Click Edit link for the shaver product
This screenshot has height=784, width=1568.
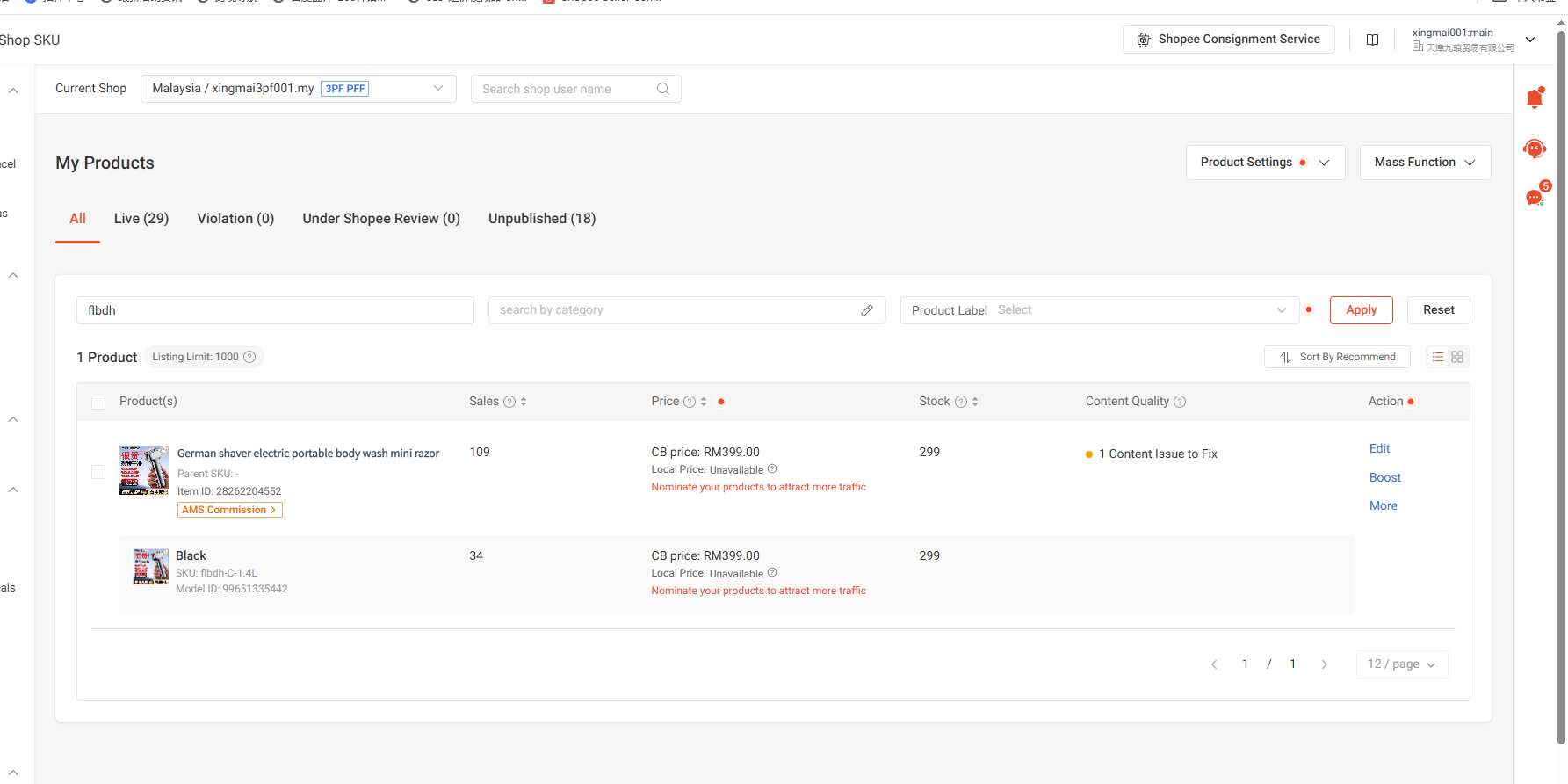pos(1379,449)
